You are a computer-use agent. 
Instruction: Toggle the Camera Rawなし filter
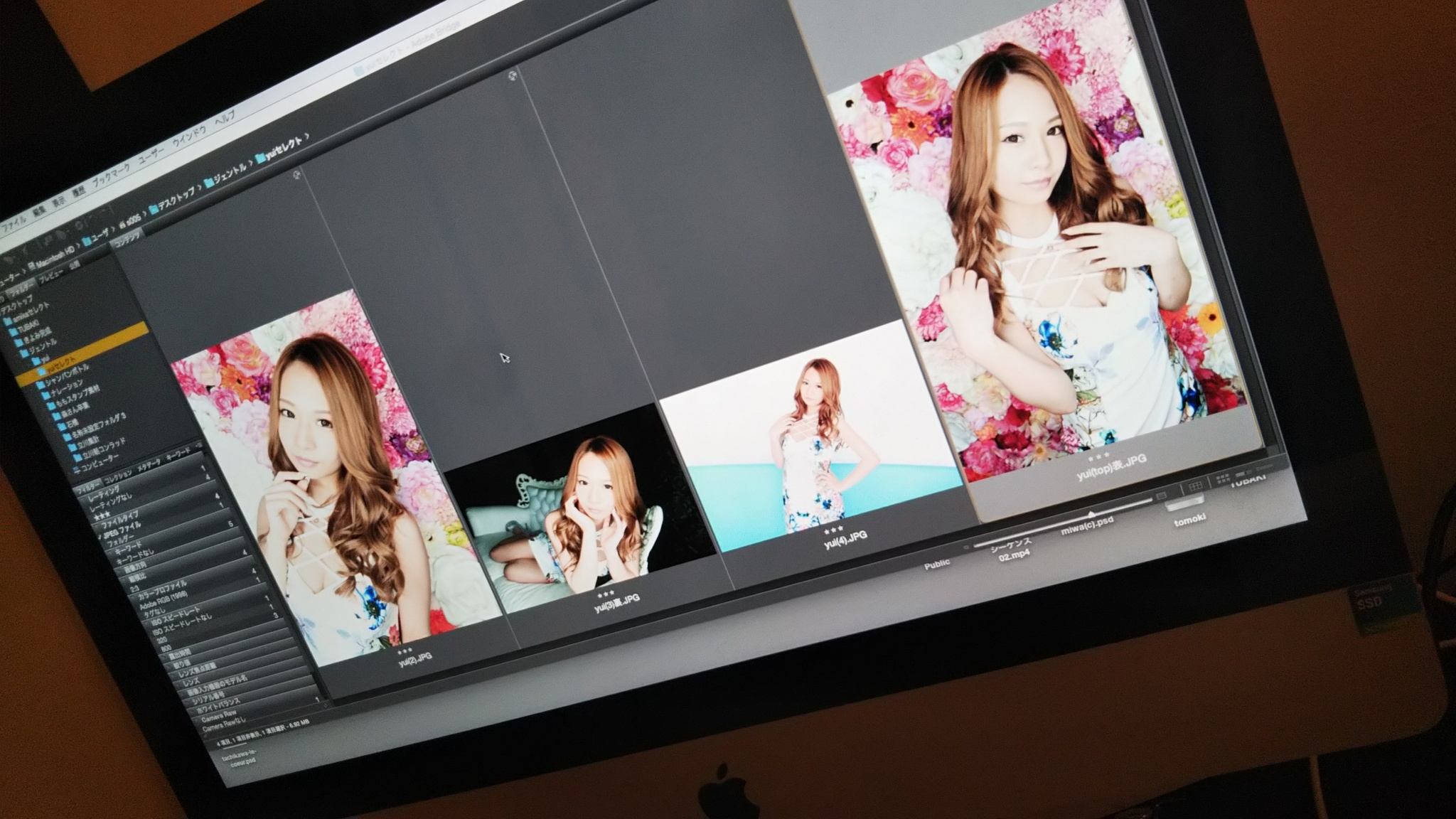(224, 725)
